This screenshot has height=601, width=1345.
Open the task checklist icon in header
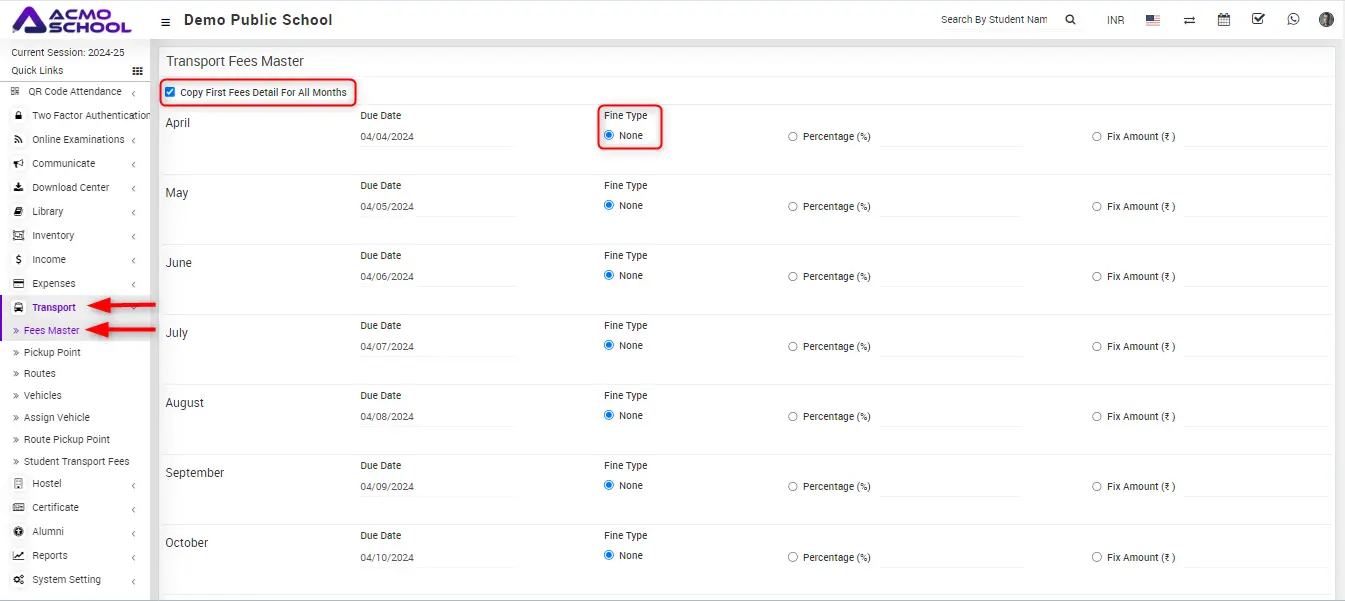[x=1258, y=19]
